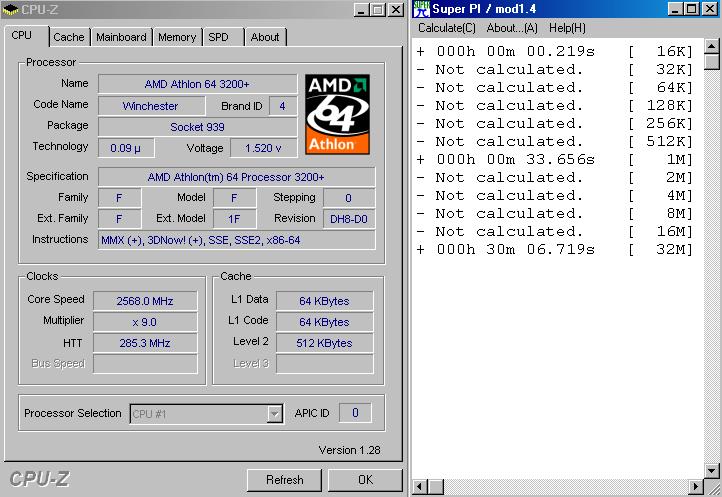Image resolution: width=722 pixels, height=497 pixels.
Task: Click the L1 Data value 64 KBytes
Action: pyautogui.click(x=324, y=301)
